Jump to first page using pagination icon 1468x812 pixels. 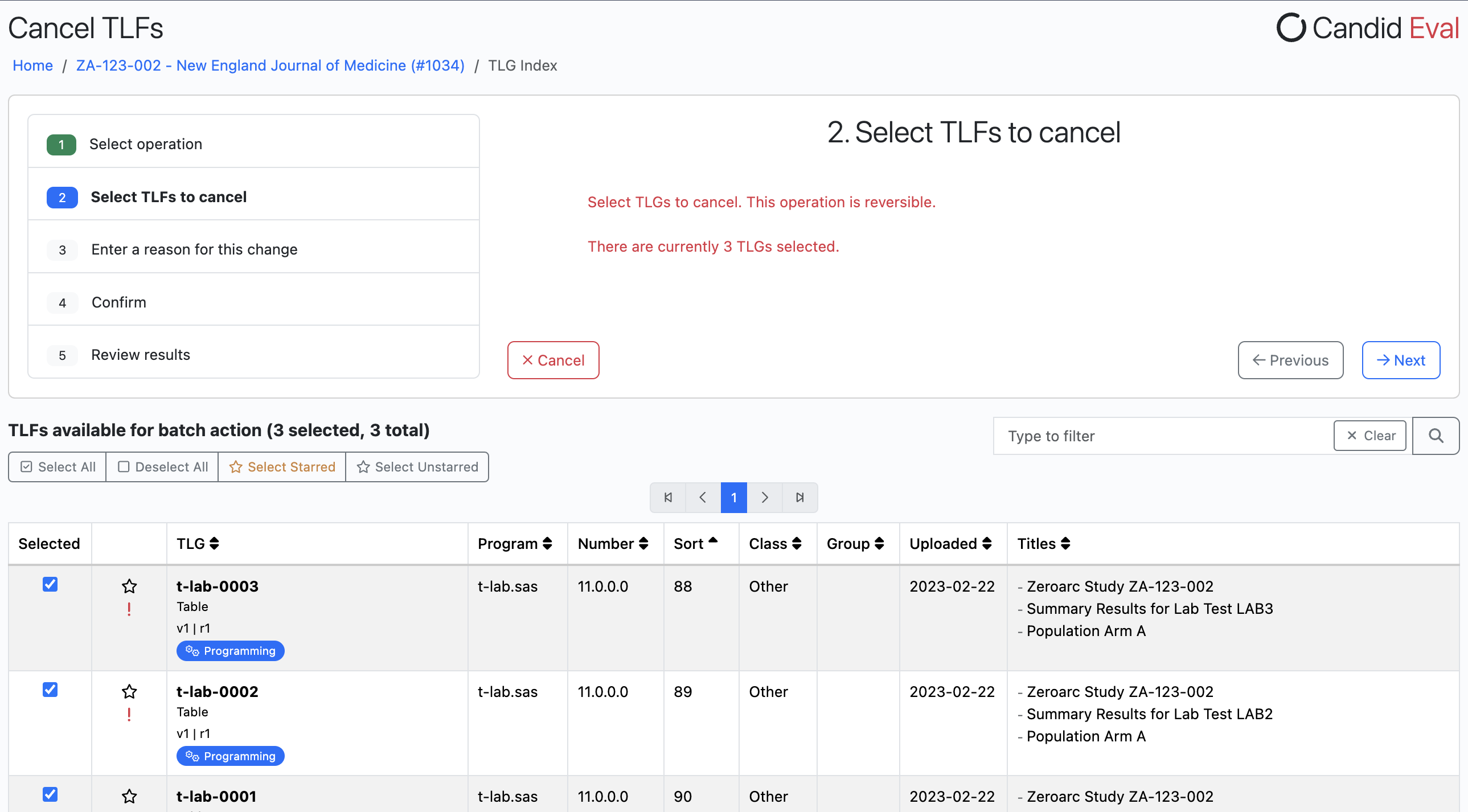[667, 497]
